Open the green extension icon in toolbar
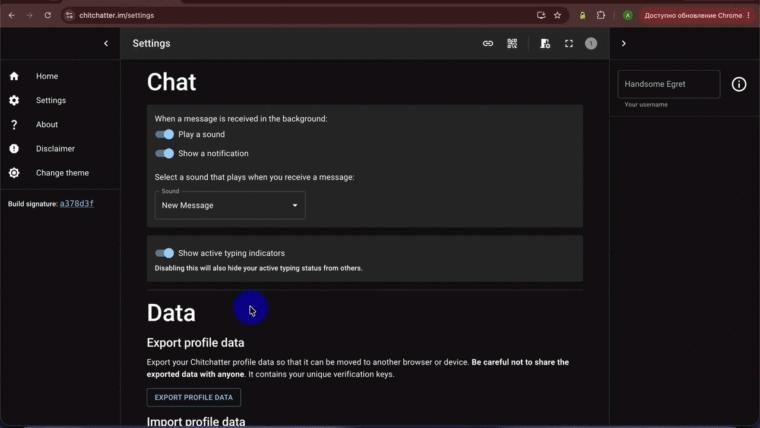The height and width of the screenshot is (428, 760). pos(582,16)
